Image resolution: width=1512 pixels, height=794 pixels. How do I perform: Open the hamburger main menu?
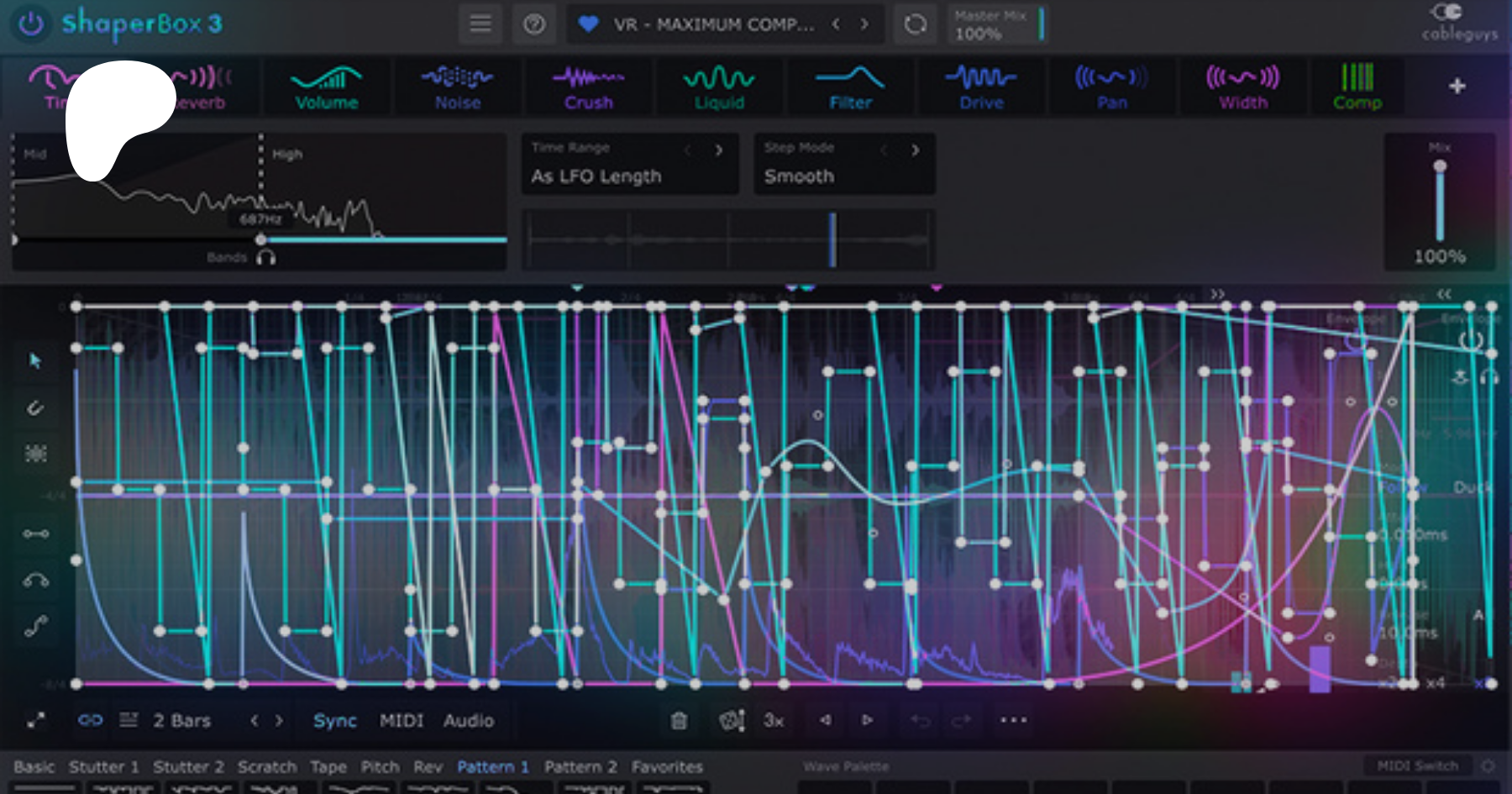click(480, 24)
